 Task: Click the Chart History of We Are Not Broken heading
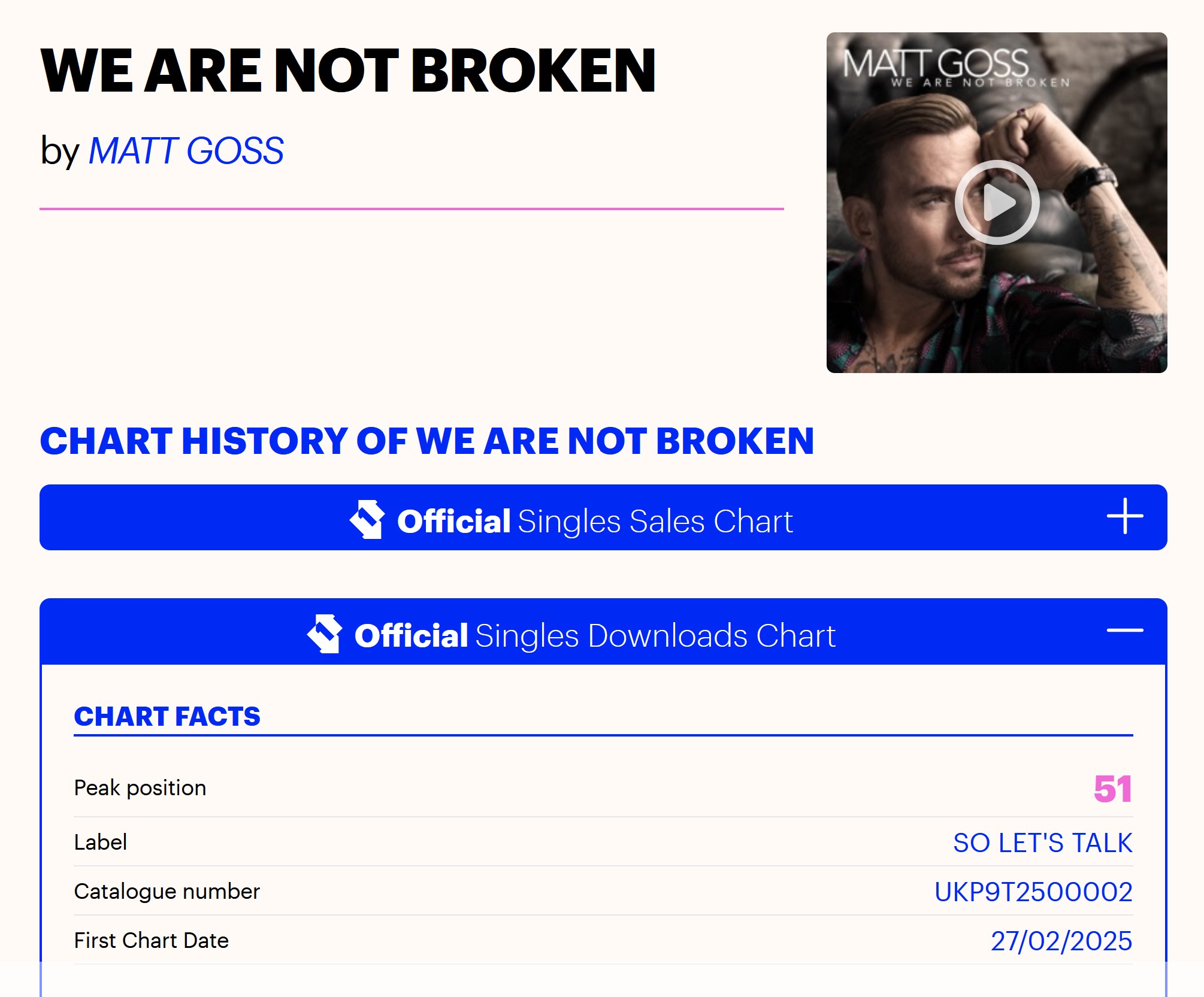426,441
